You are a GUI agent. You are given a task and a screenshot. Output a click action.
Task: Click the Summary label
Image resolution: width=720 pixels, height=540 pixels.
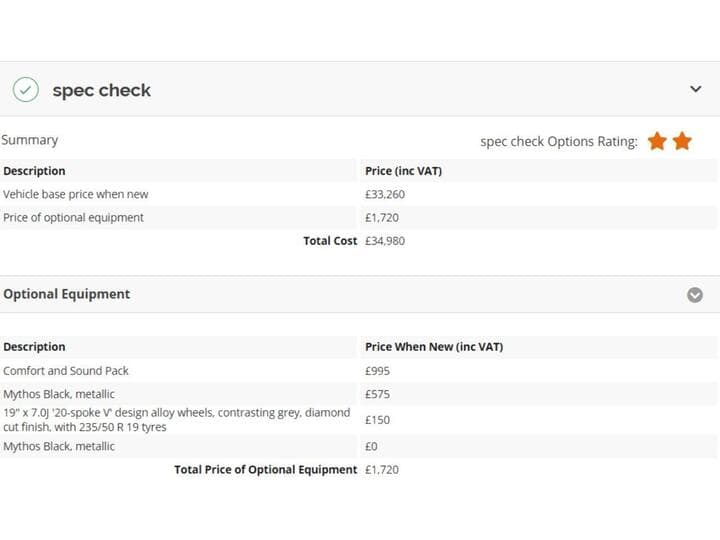click(x=30, y=140)
